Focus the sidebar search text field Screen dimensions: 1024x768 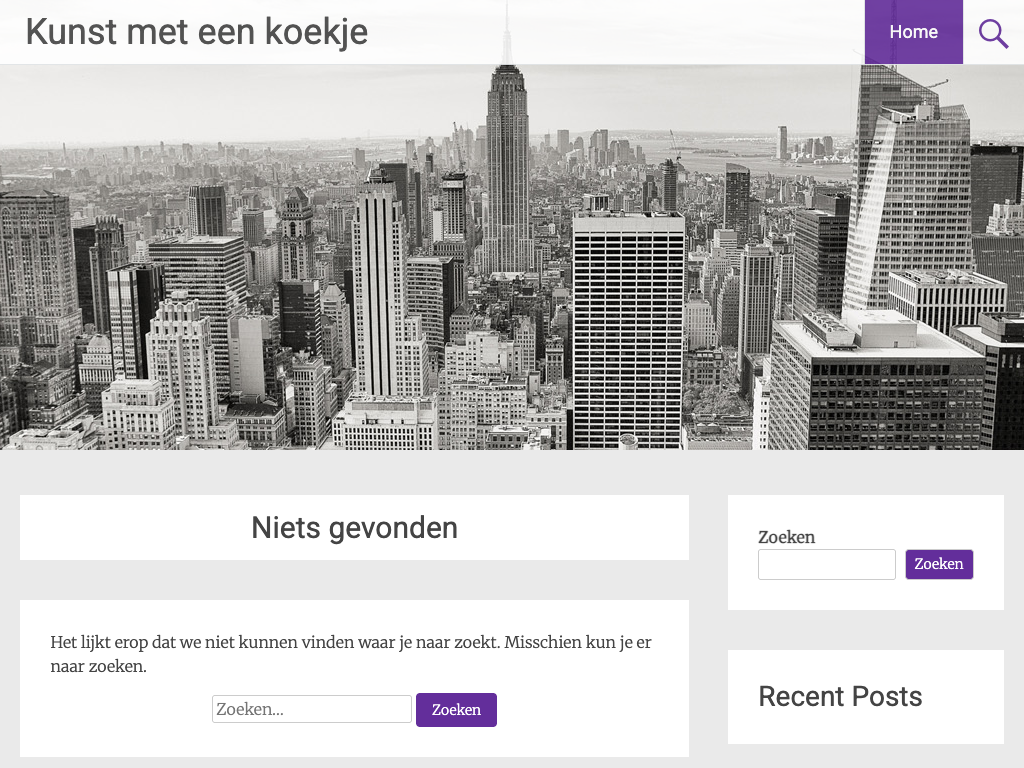coord(826,564)
